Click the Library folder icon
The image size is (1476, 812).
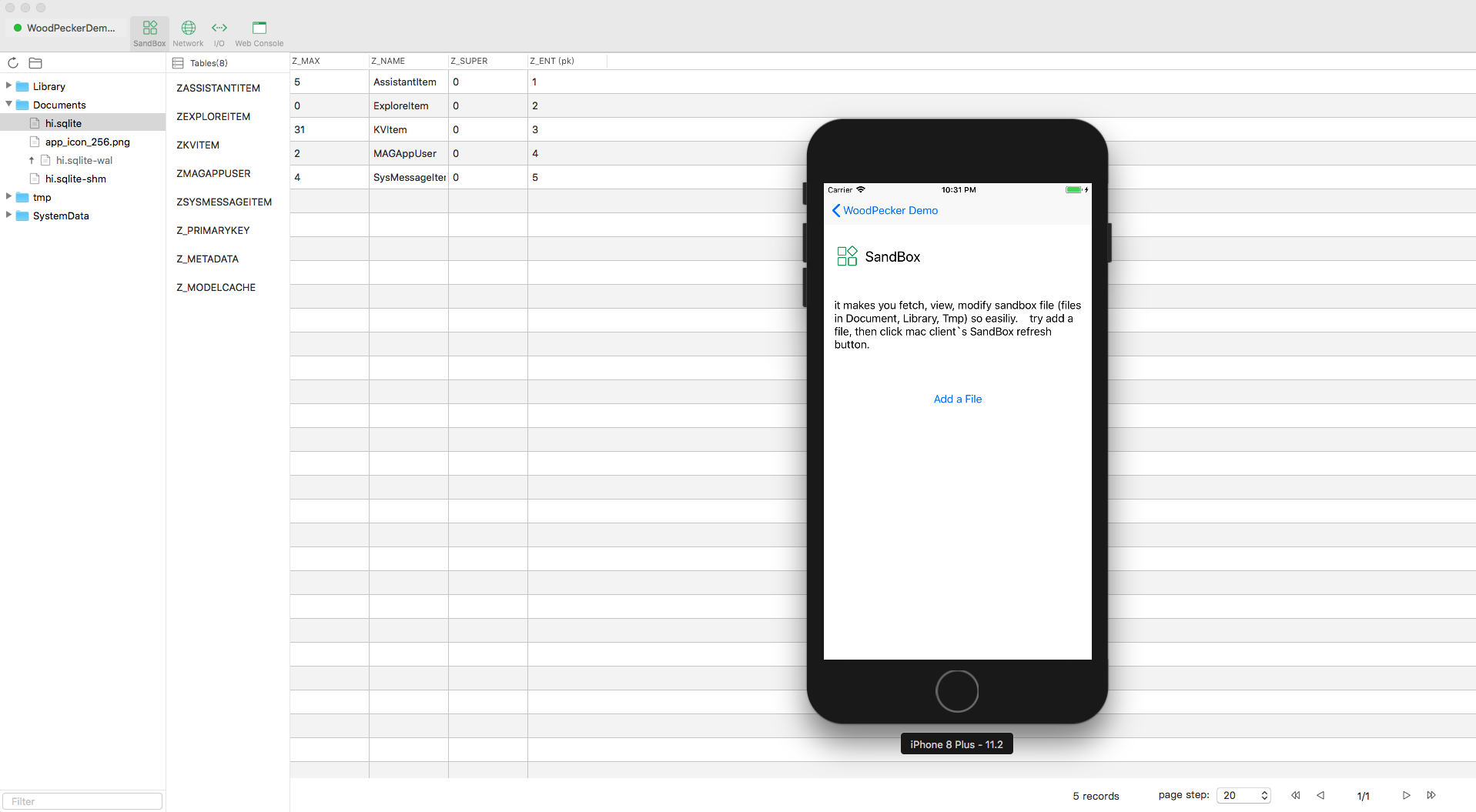coord(23,86)
